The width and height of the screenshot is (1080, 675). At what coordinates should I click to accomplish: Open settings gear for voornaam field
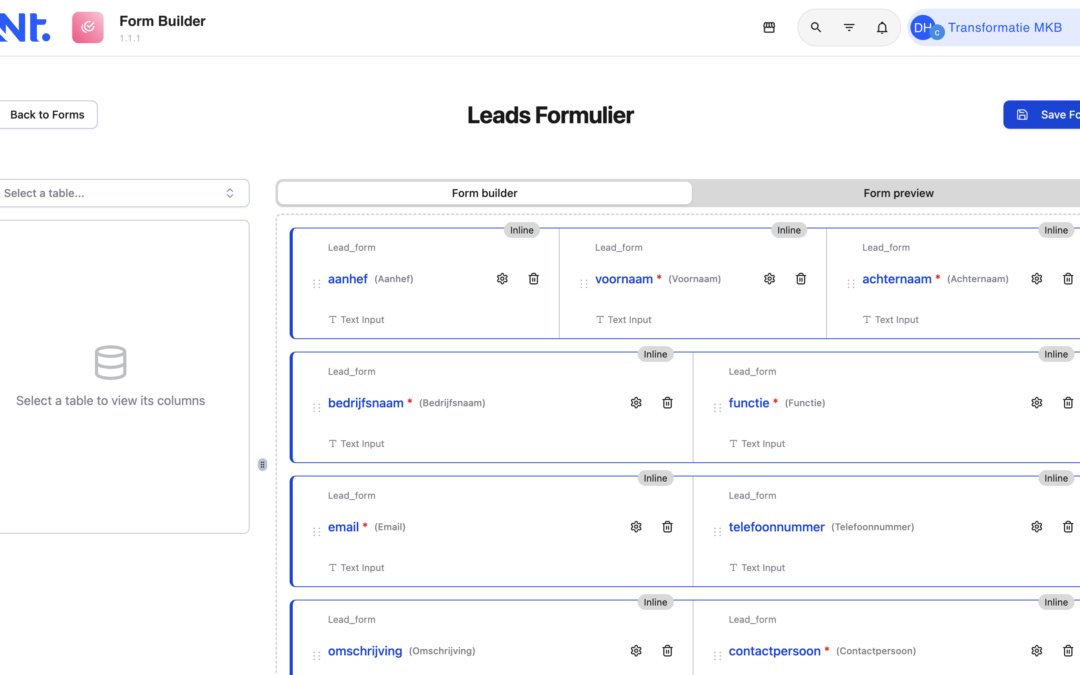pos(769,279)
